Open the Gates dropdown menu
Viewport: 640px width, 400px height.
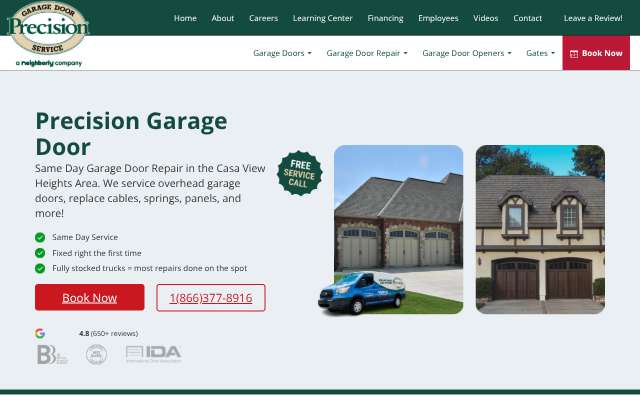540,53
